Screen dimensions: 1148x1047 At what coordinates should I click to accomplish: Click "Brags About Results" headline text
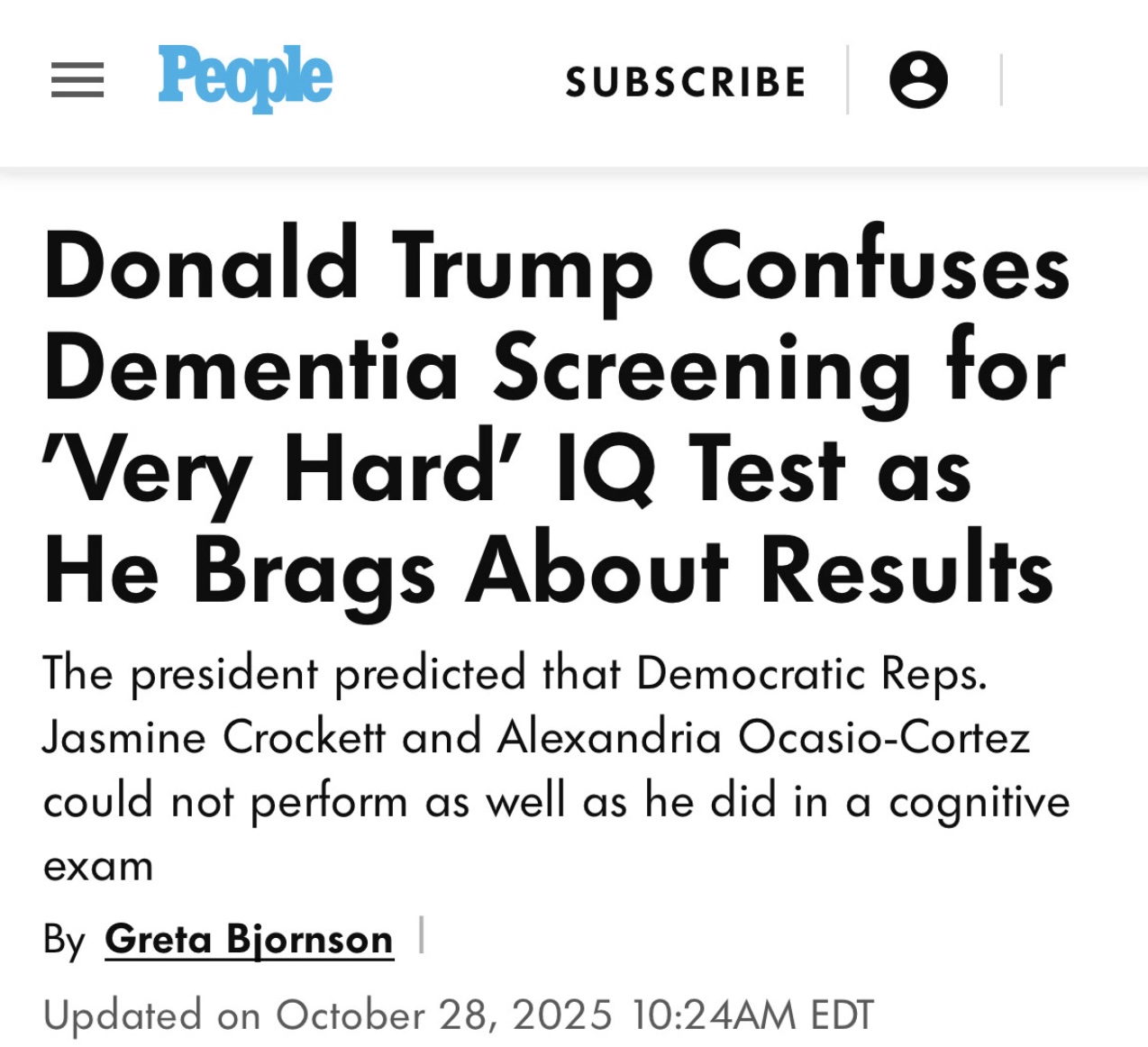point(624,570)
